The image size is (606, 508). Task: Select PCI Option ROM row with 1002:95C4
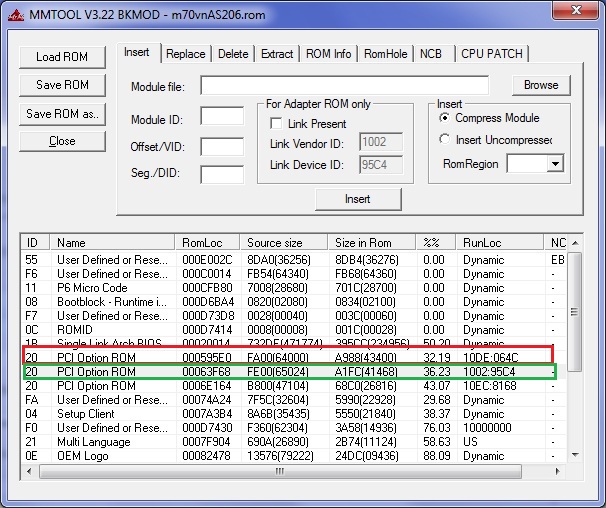pos(300,372)
